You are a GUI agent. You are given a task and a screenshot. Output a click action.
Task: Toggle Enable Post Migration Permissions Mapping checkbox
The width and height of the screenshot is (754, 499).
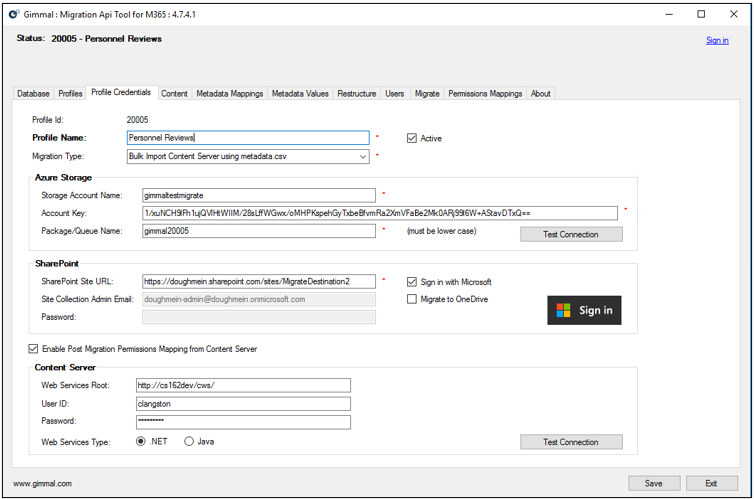(x=34, y=349)
